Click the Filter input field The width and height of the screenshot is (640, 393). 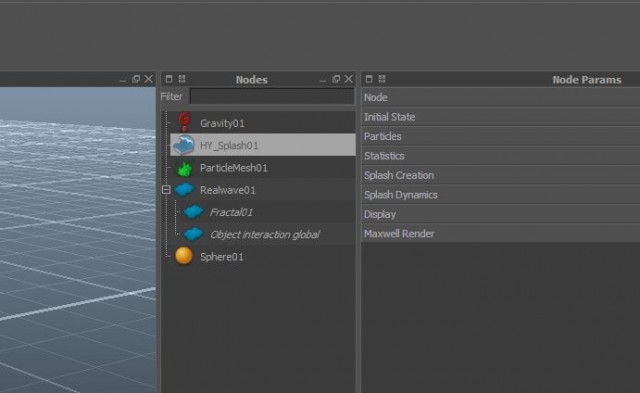272,97
